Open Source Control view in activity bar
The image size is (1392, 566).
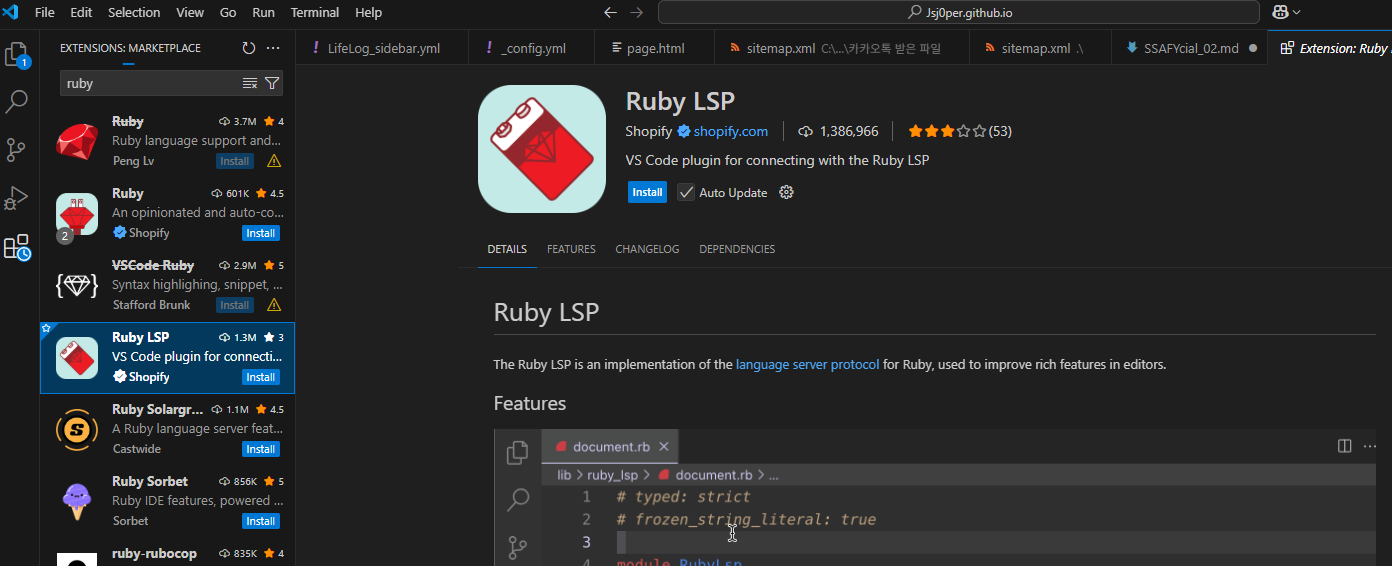pyautogui.click(x=17, y=149)
